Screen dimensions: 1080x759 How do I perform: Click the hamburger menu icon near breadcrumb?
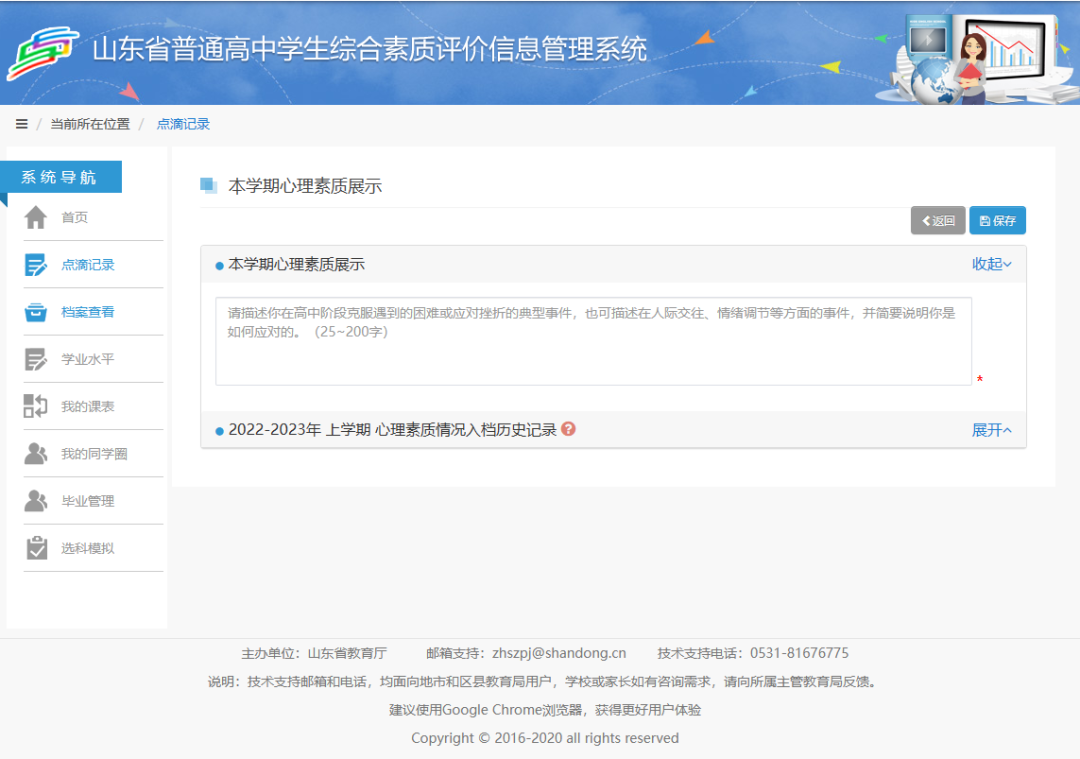pyautogui.click(x=21, y=123)
